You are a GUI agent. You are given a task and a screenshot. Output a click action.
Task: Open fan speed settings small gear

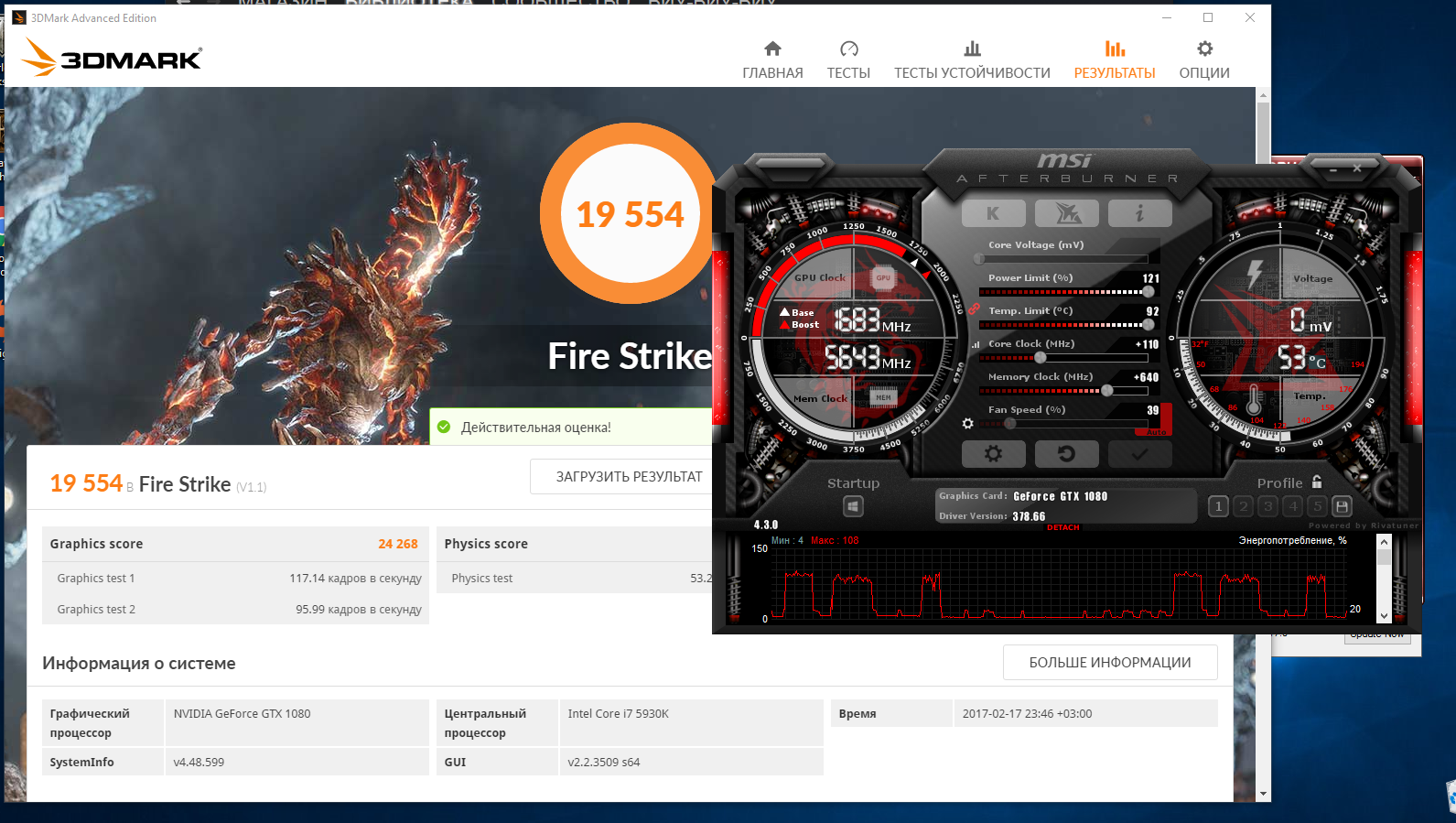click(x=967, y=423)
